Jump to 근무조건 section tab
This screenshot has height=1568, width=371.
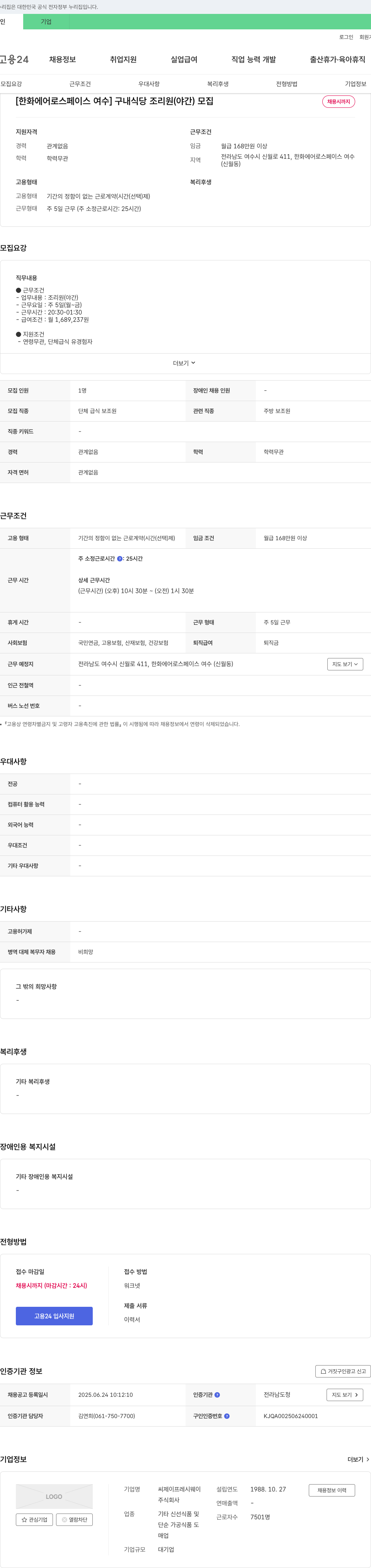(x=80, y=84)
